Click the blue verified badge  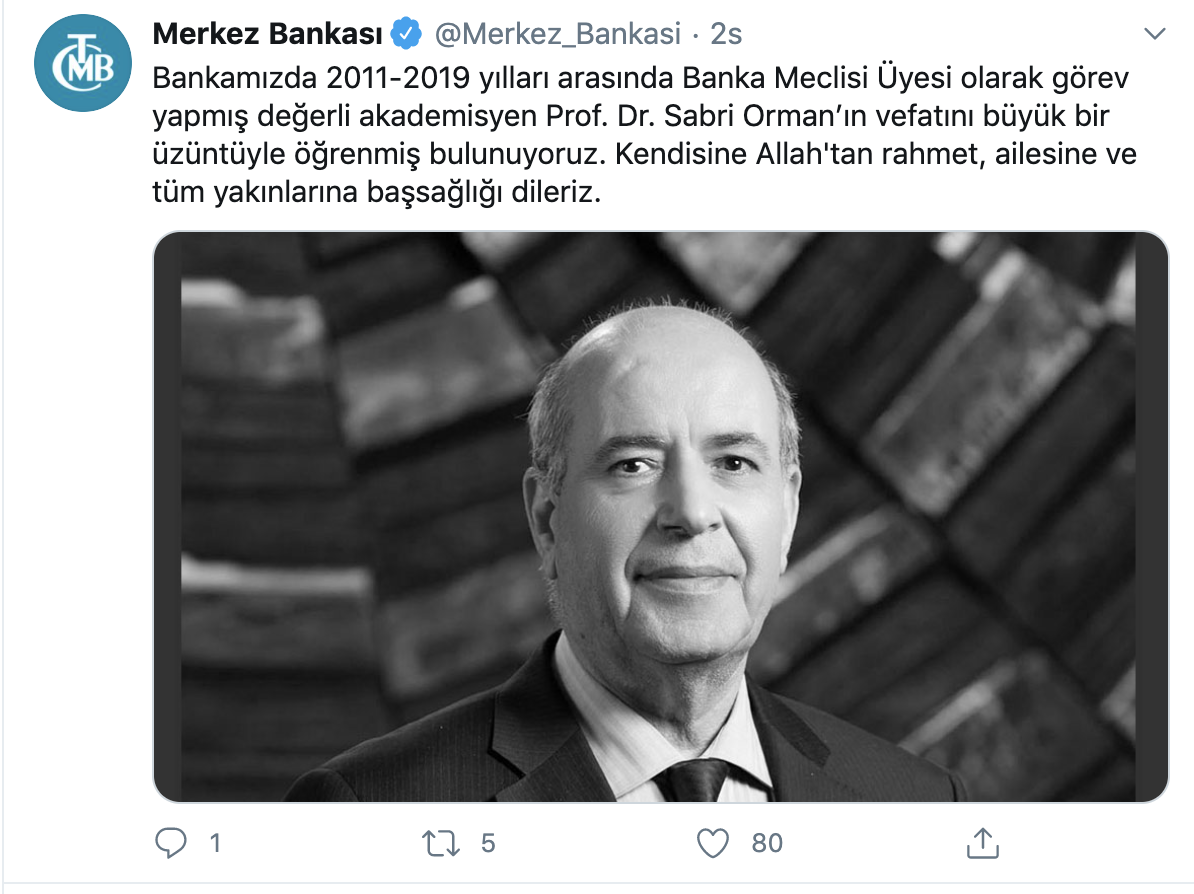pos(407,34)
